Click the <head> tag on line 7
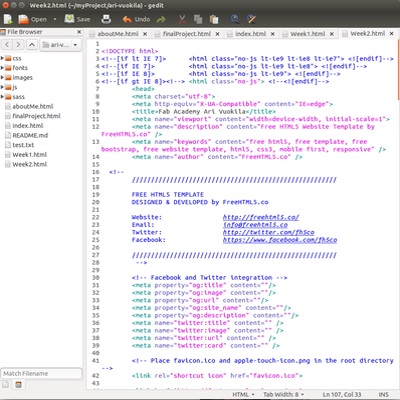400x400 pixels. coord(143,89)
